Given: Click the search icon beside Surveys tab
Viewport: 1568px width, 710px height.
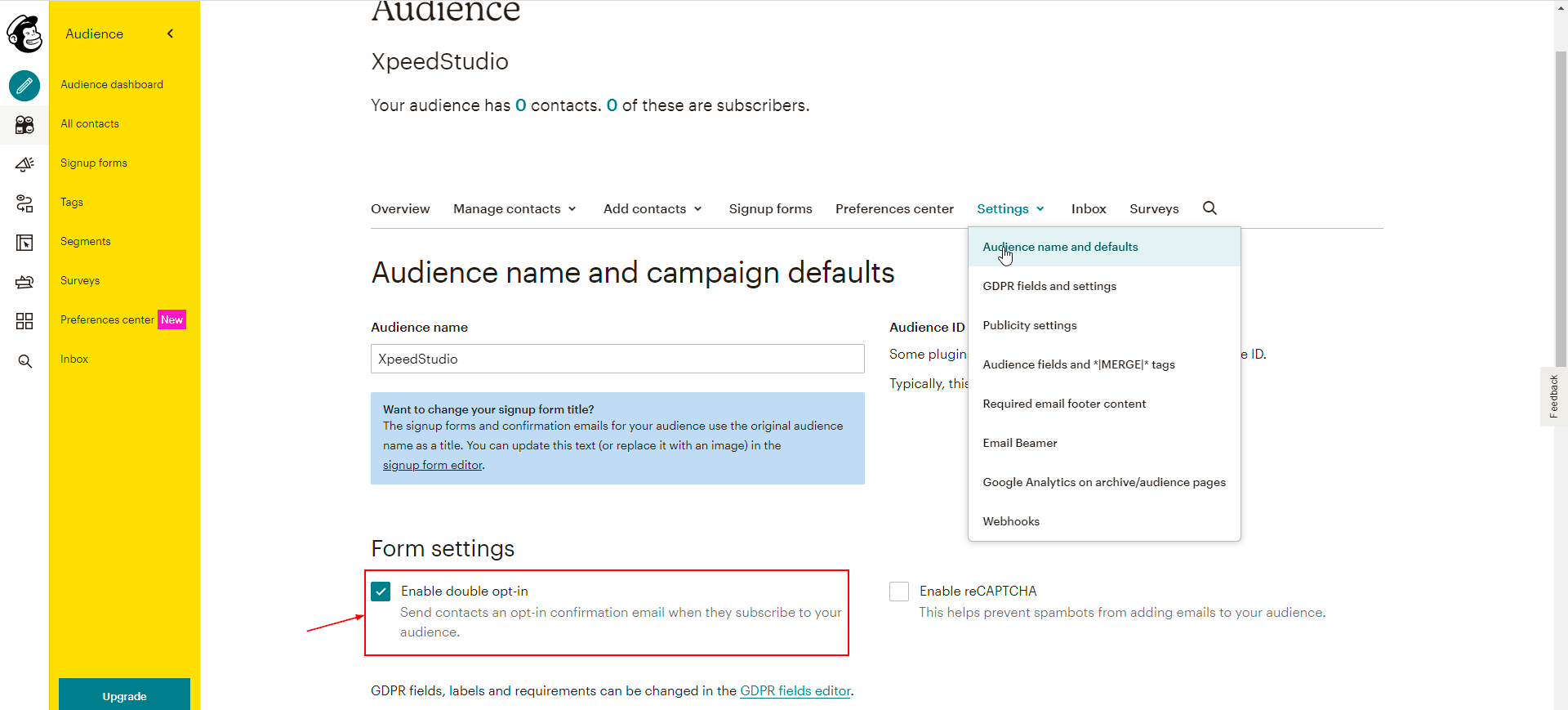Looking at the screenshot, I should pyautogui.click(x=1209, y=208).
